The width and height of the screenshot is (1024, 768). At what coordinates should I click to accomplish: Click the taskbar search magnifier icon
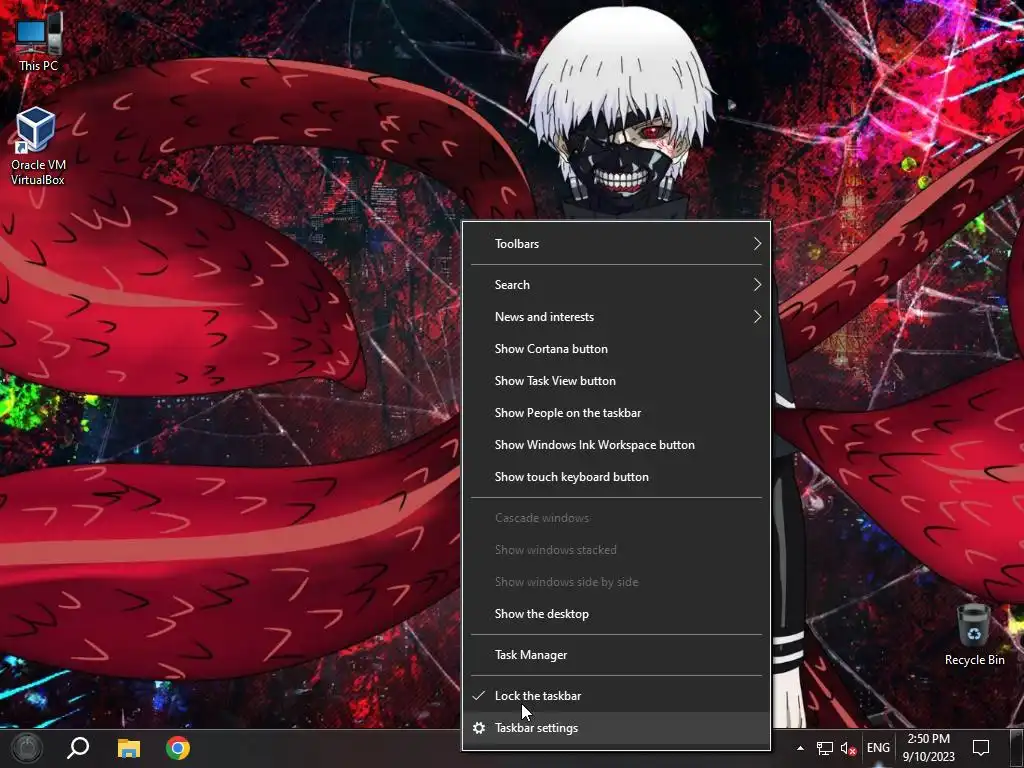78,748
